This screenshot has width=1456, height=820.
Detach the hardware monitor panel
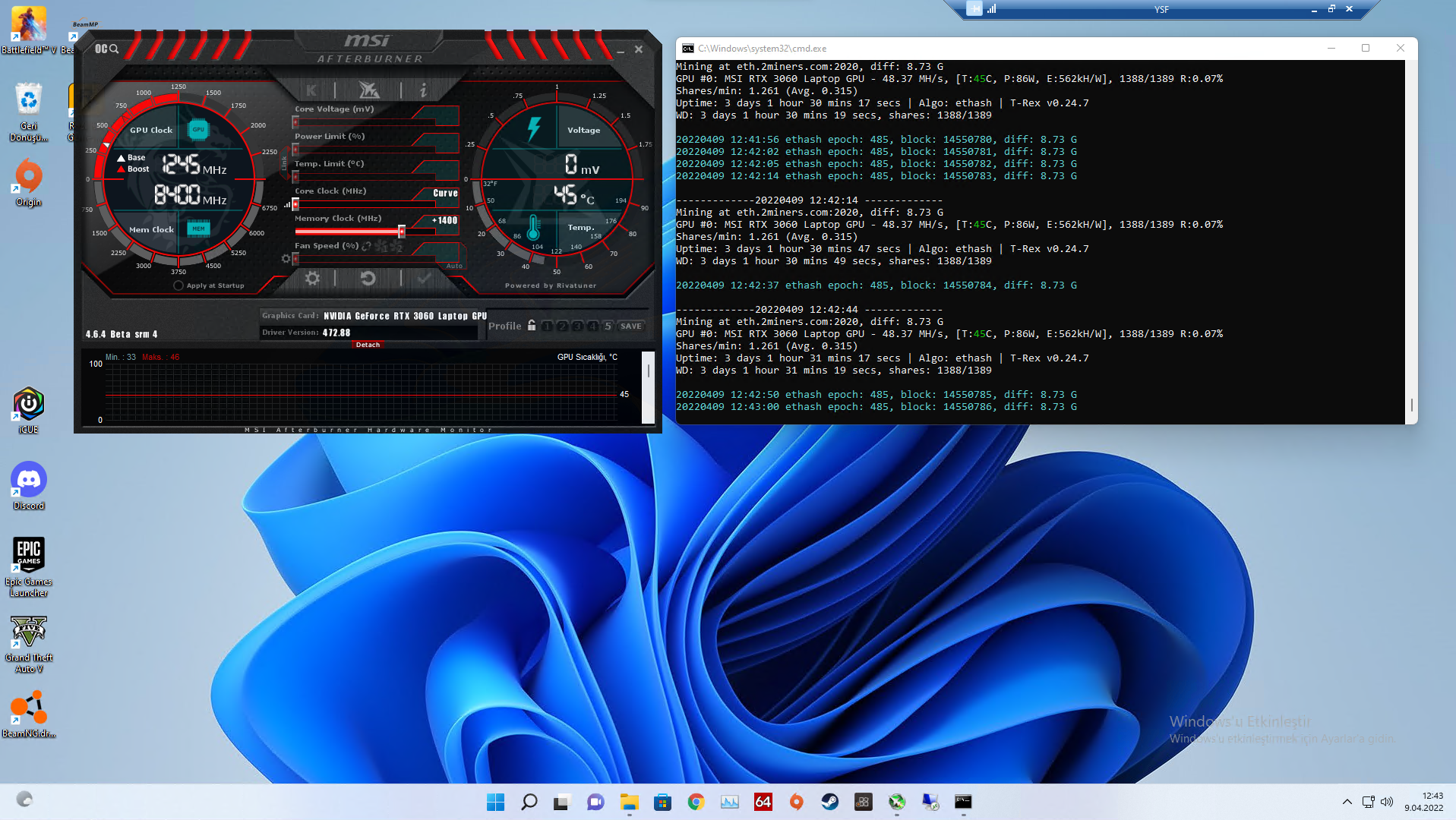[368, 345]
